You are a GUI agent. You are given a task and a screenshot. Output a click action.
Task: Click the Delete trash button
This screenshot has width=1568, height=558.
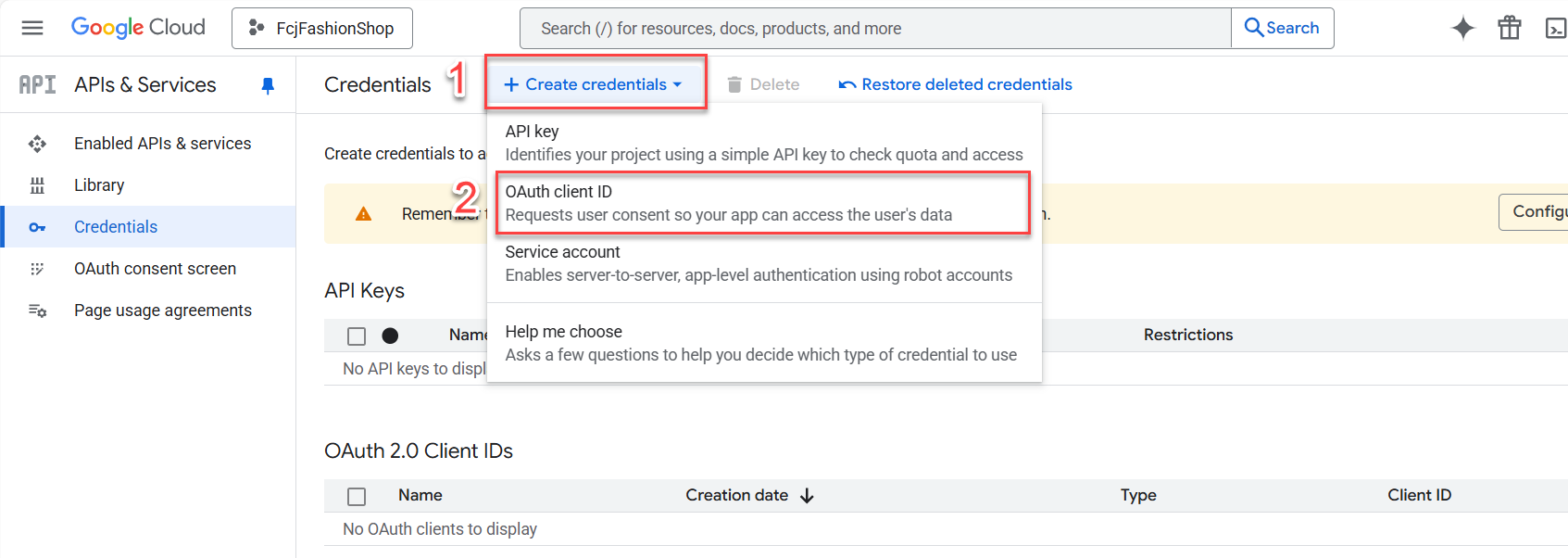click(x=763, y=84)
